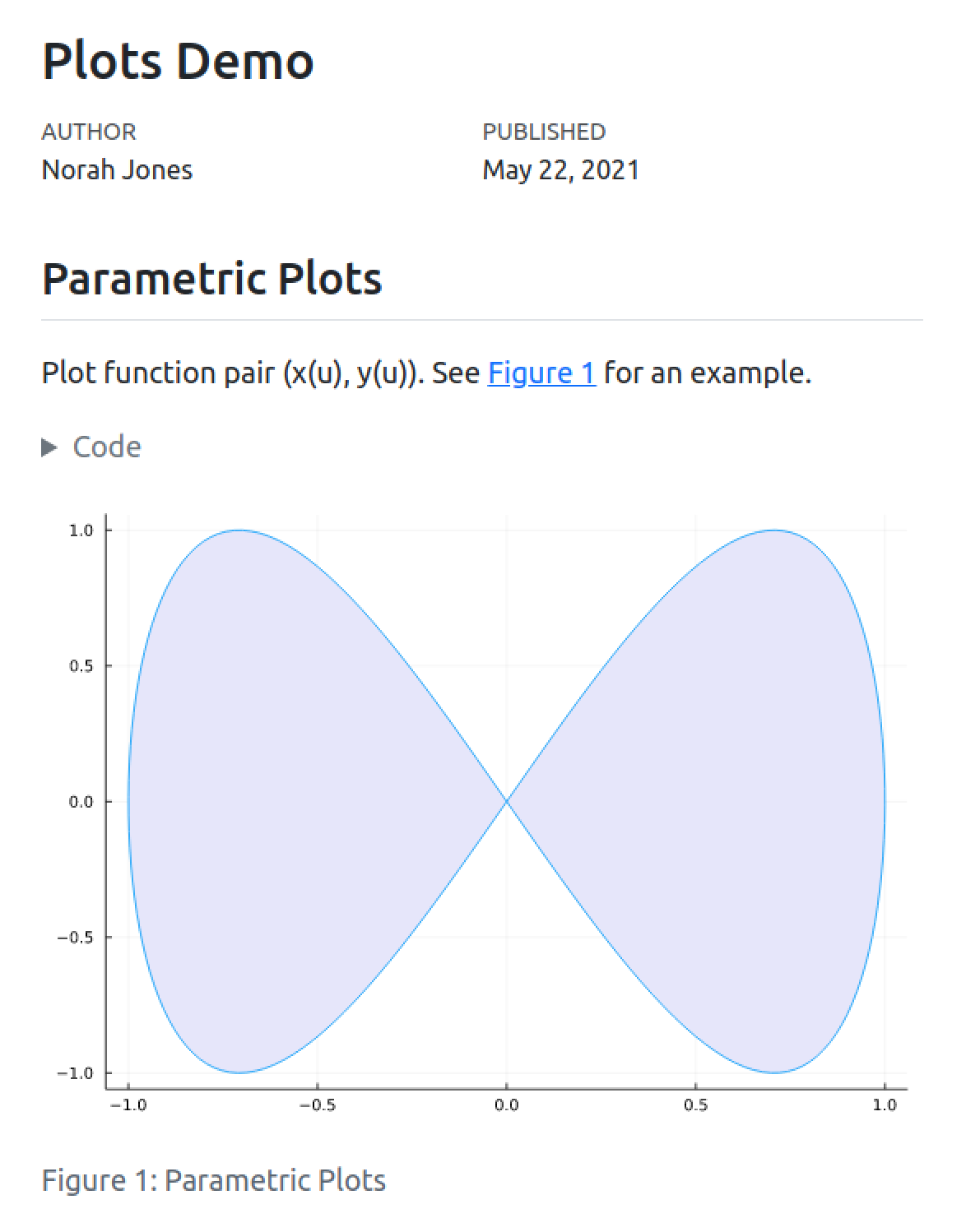Follow the 'Figure 1' hyperlink
966x1232 pixels.
point(541,373)
